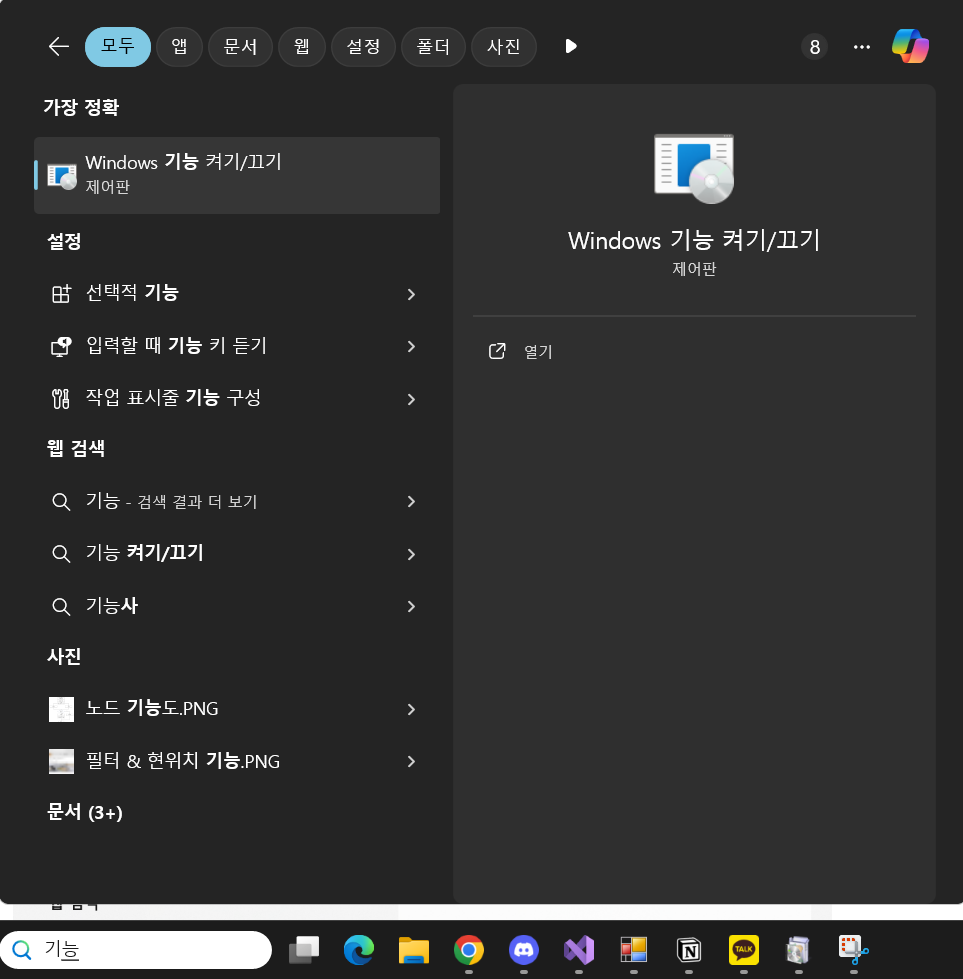
Task: Expand the 작업 표시줄 기능 구성 chevron
Action: click(411, 399)
